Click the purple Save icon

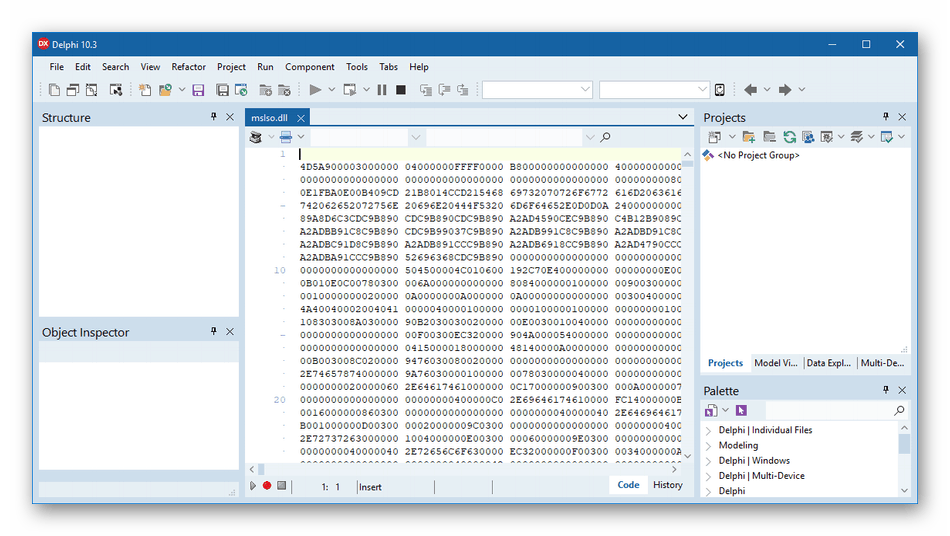tap(198, 90)
